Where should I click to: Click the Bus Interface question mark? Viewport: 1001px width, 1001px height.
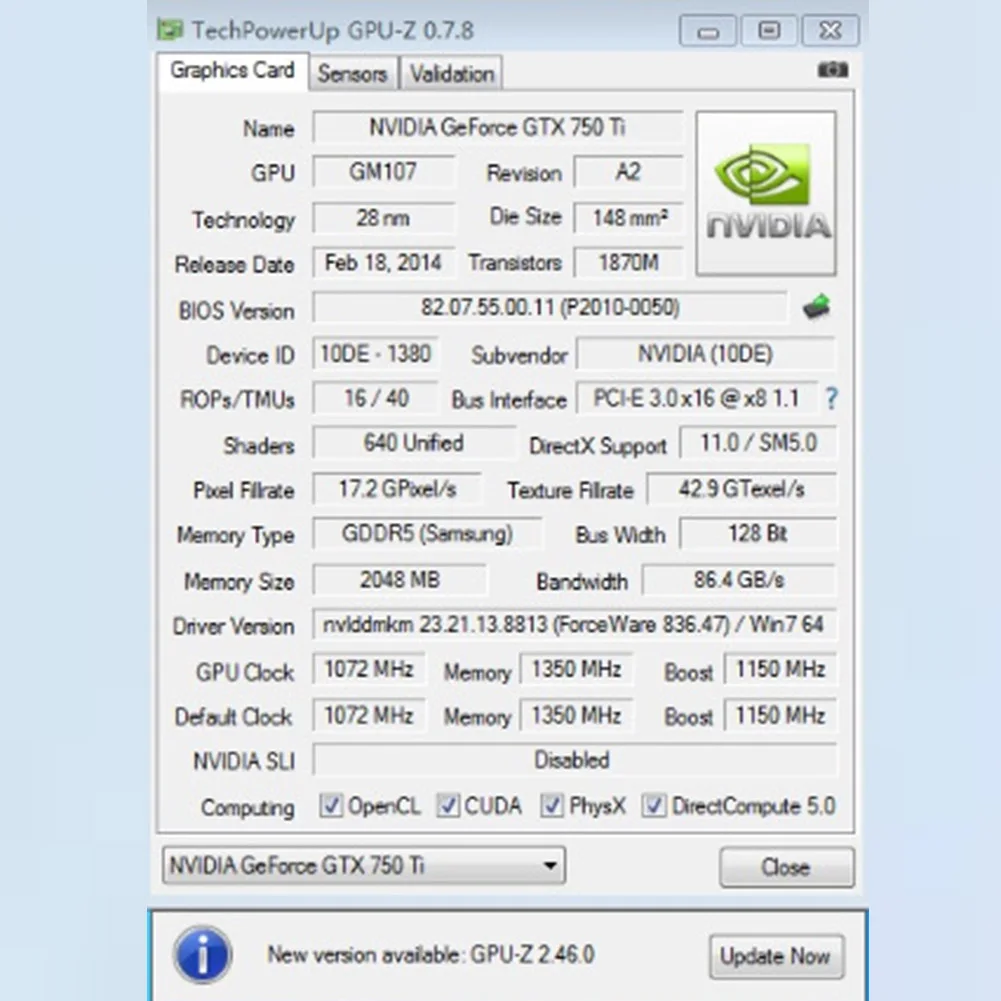pyautogui.click(x=831, y=399)
